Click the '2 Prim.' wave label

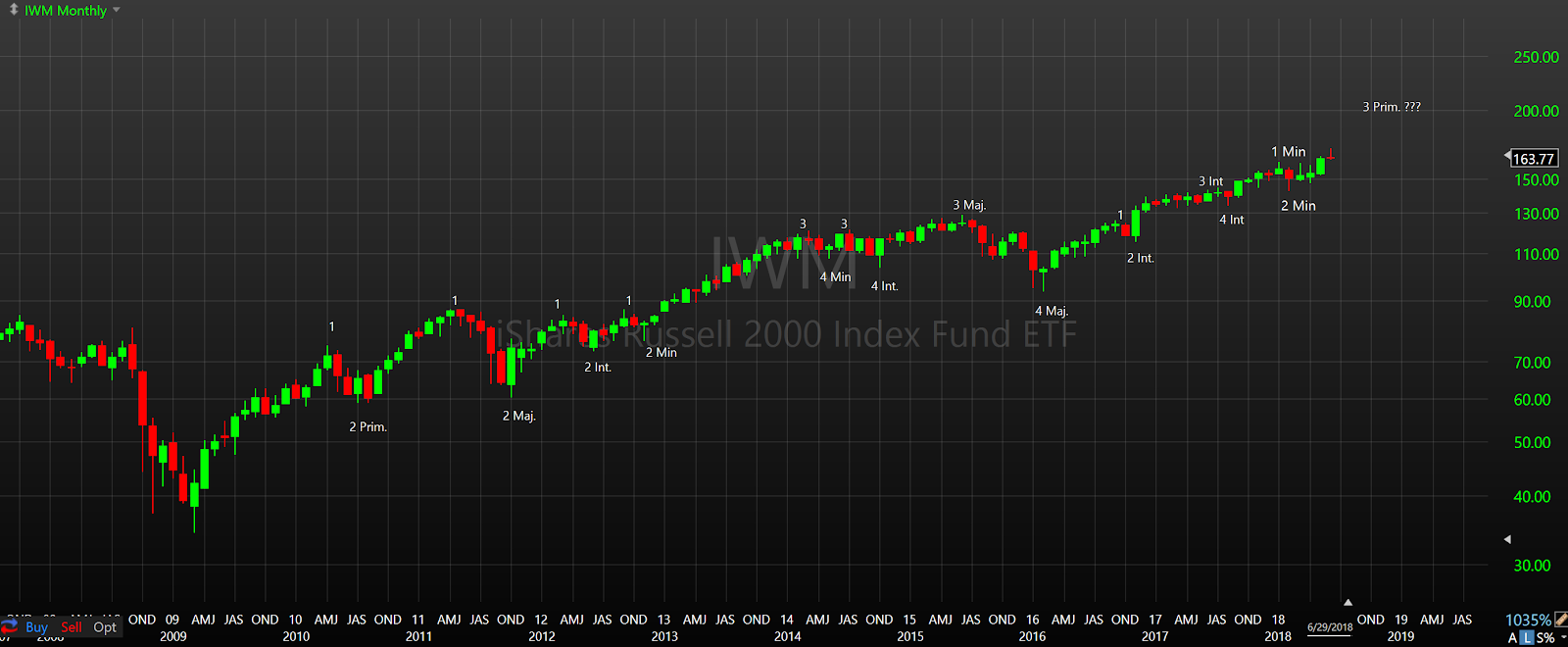(368, 427)
